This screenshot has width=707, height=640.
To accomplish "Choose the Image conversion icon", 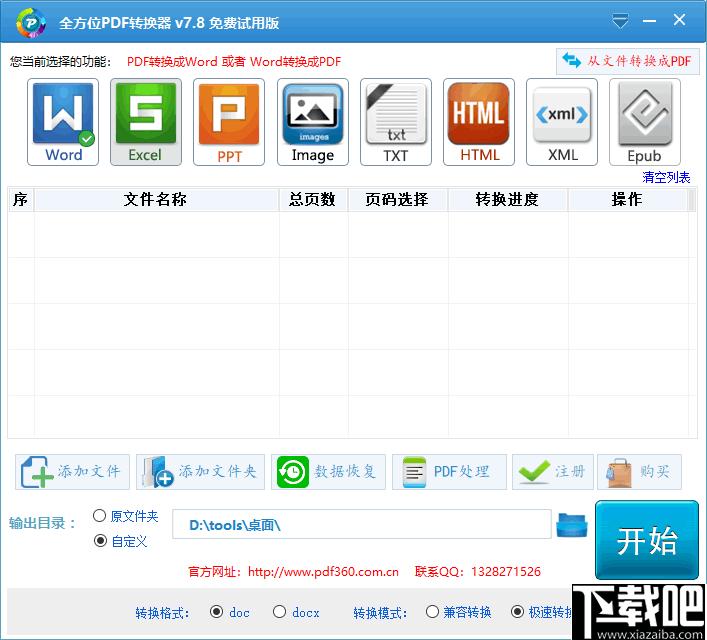I will pos(312,122).
